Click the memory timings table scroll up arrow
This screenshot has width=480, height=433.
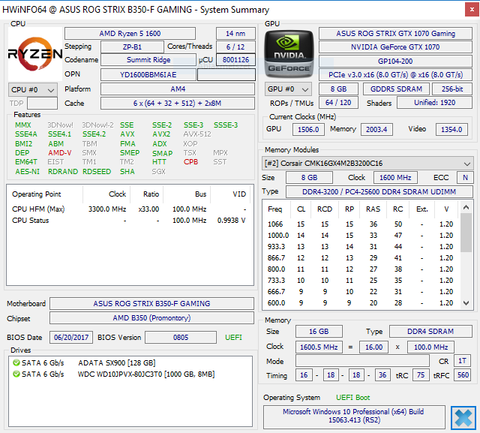click(x=466, y=207)
